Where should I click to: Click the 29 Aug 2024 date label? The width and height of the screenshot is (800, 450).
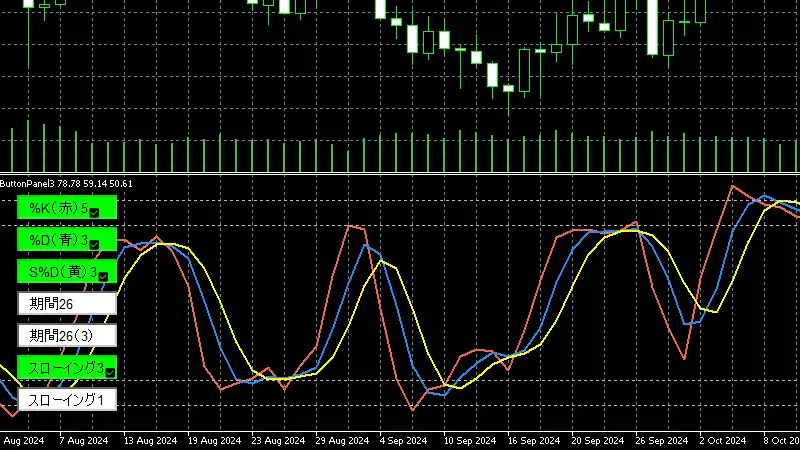coord(342,441)
